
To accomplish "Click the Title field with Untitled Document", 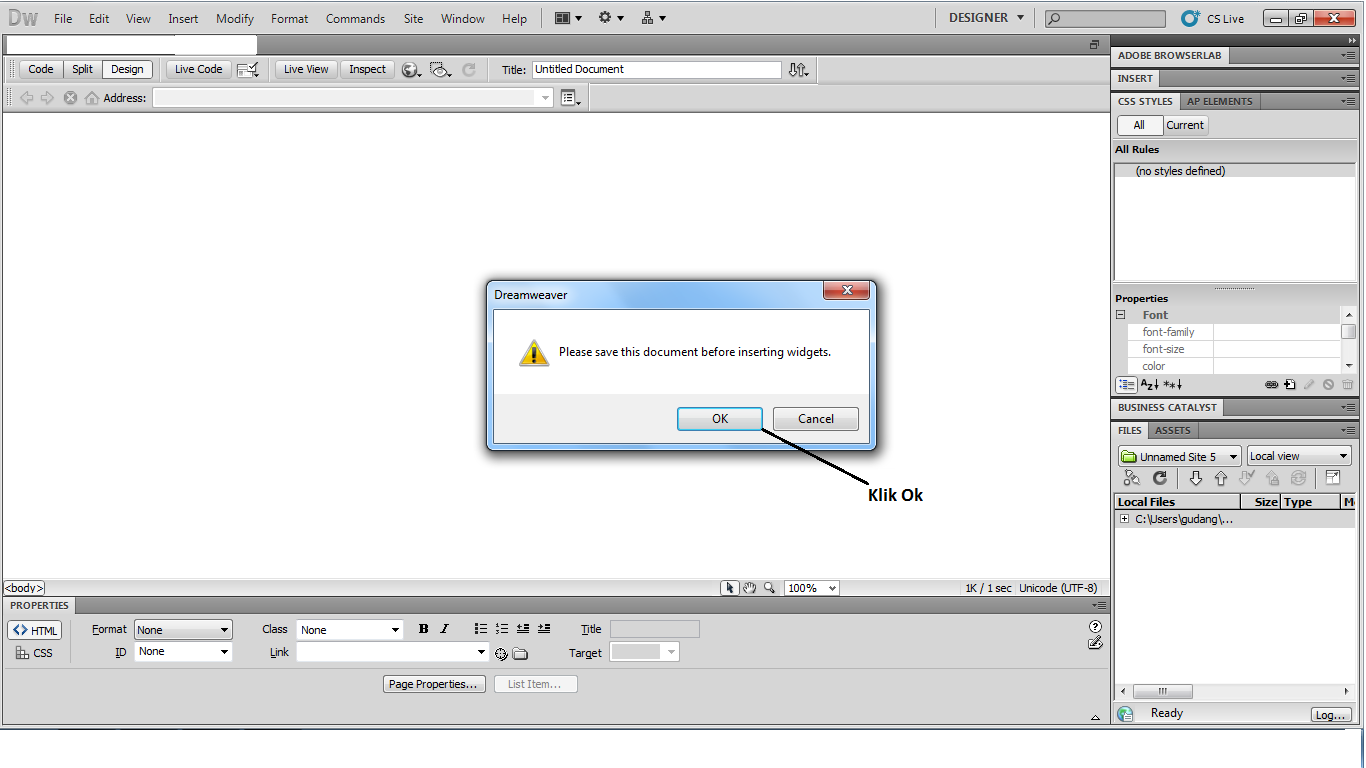I will (656, 69).
